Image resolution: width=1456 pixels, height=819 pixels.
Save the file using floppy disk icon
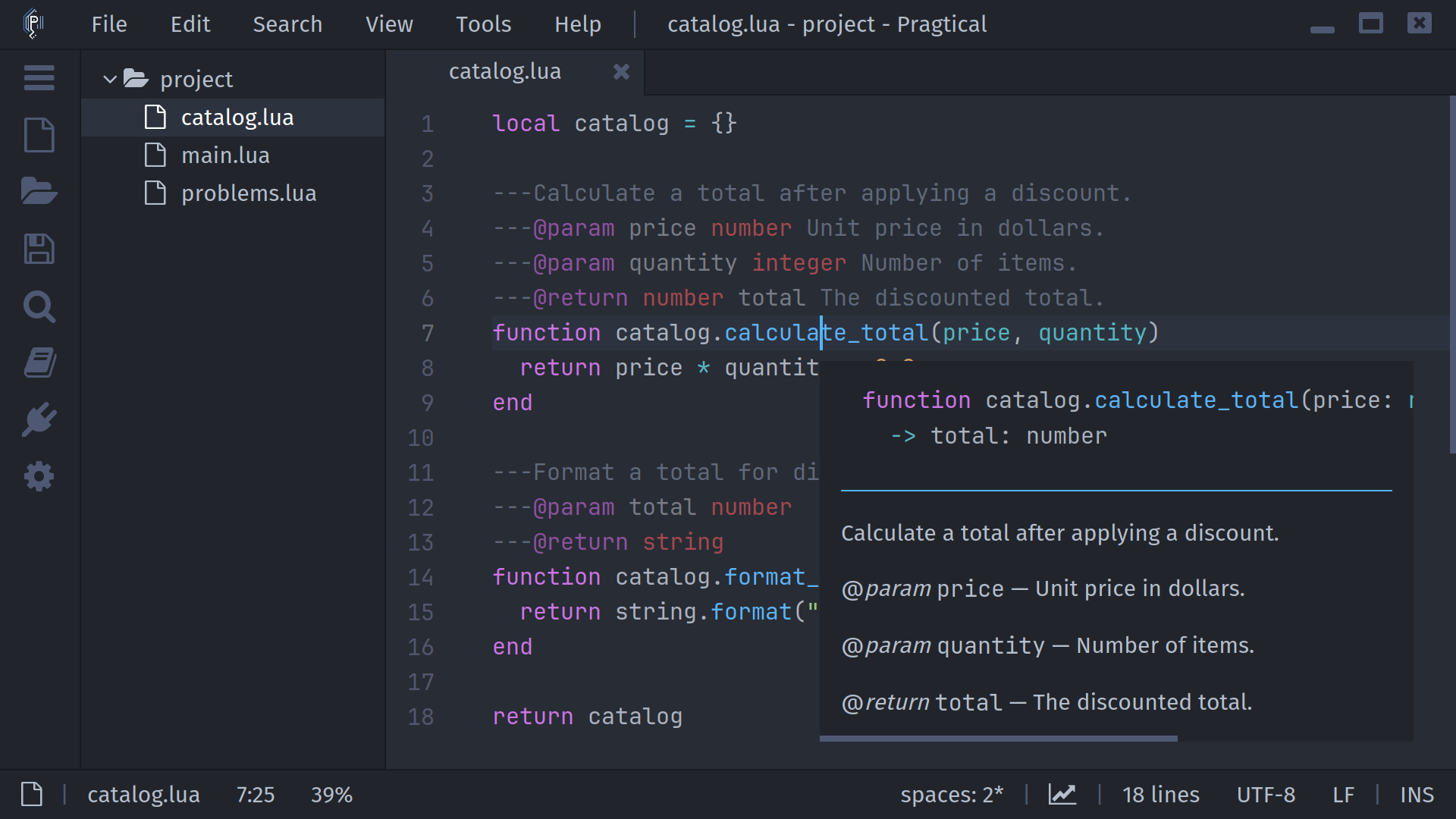click(x=39, y=249)
